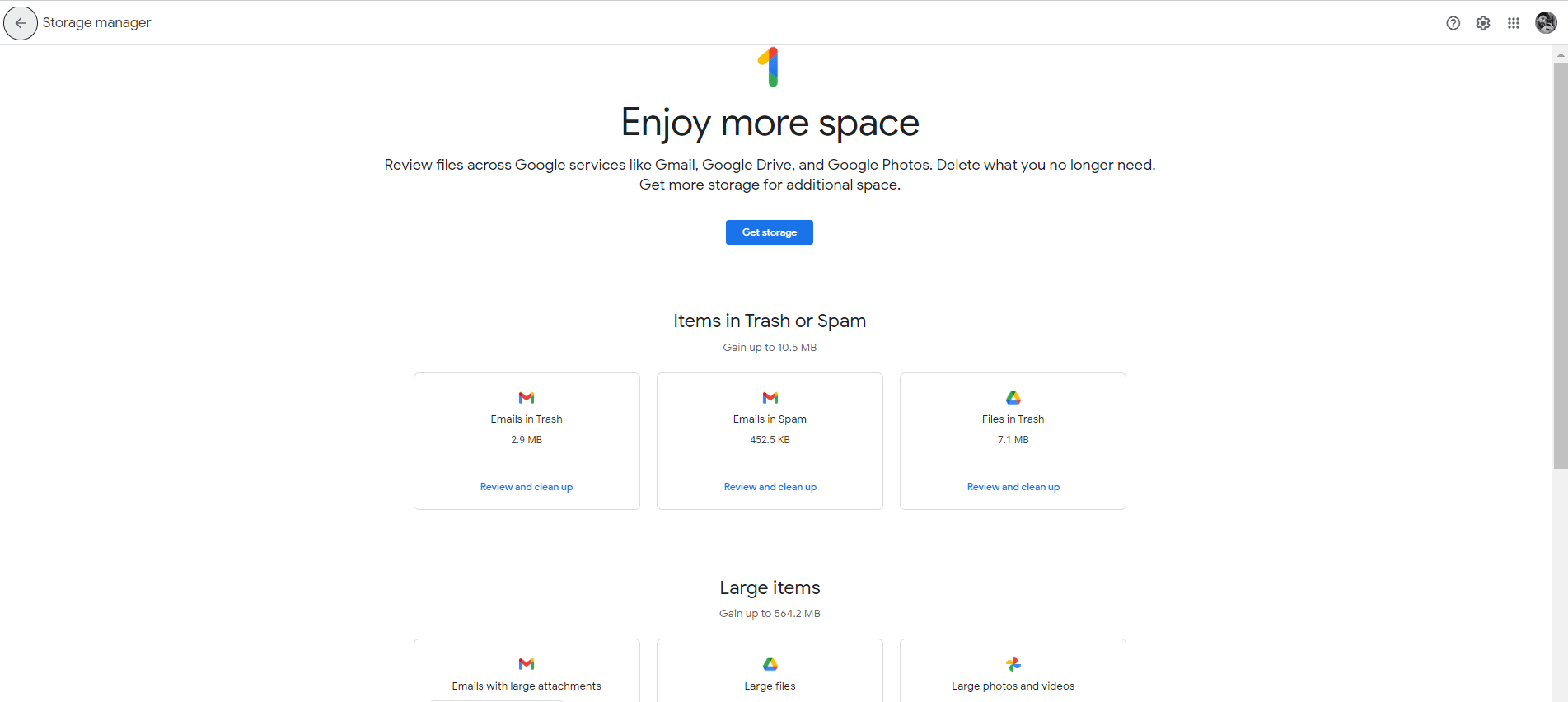Click Gmail icon in large attachments card
1568x702 pixels.
(x=527, y=664)
